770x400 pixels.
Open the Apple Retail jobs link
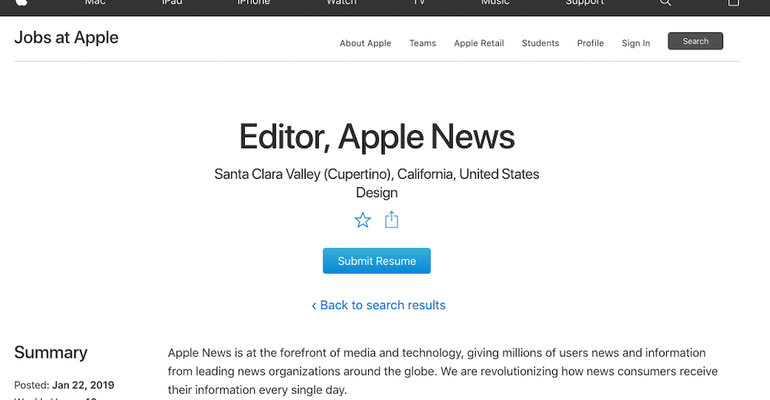[479, 43]
